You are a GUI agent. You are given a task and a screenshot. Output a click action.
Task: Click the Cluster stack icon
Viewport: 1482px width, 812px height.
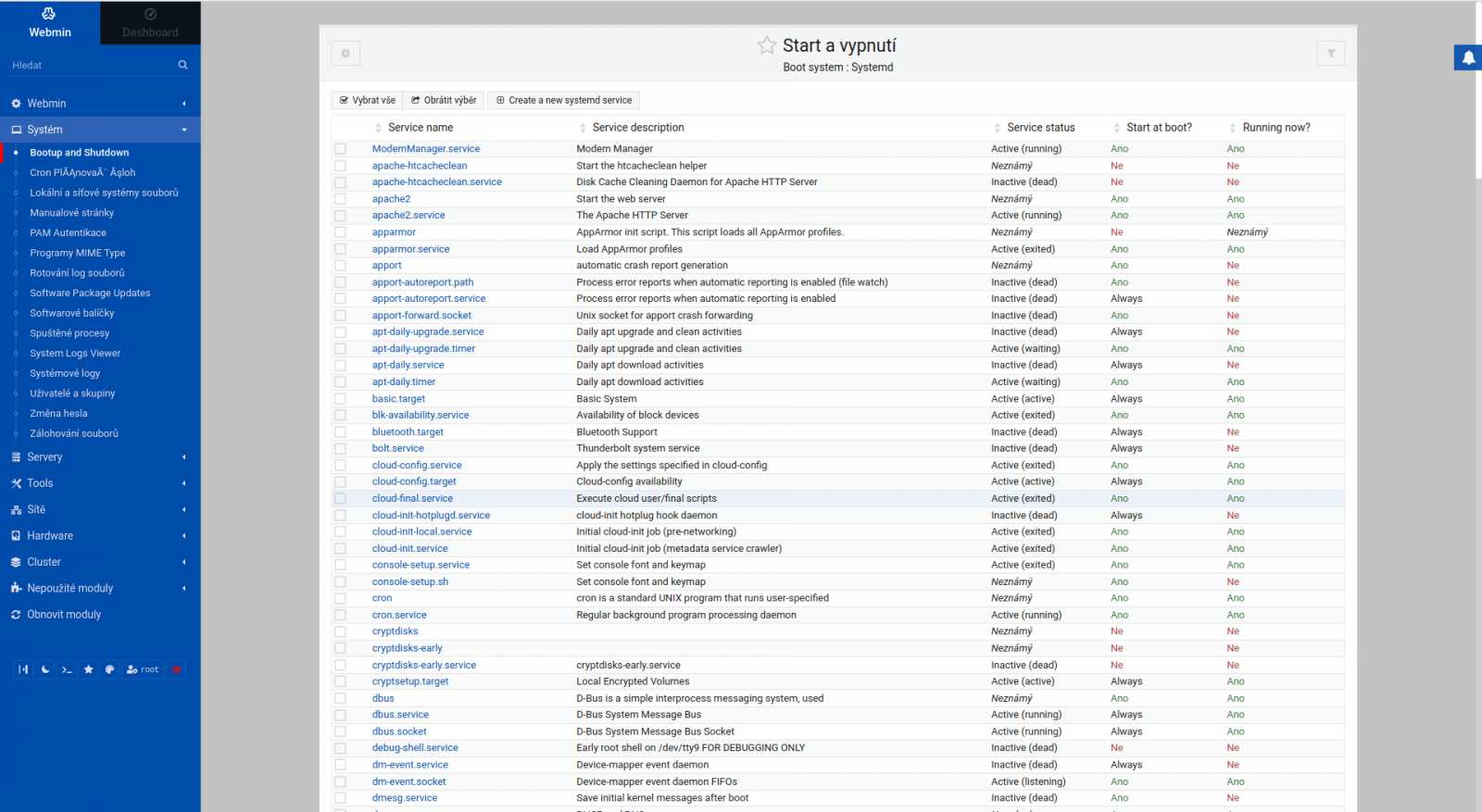pos(16,562)
